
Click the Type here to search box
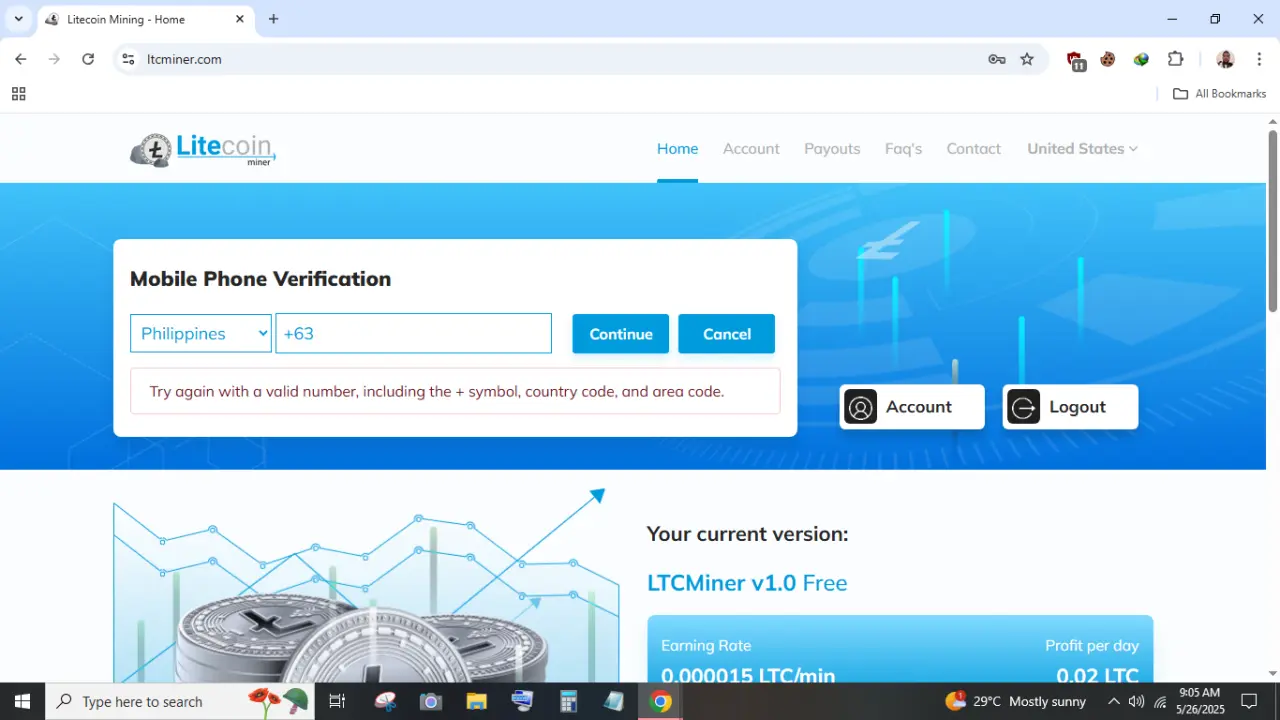click(180, 701)
